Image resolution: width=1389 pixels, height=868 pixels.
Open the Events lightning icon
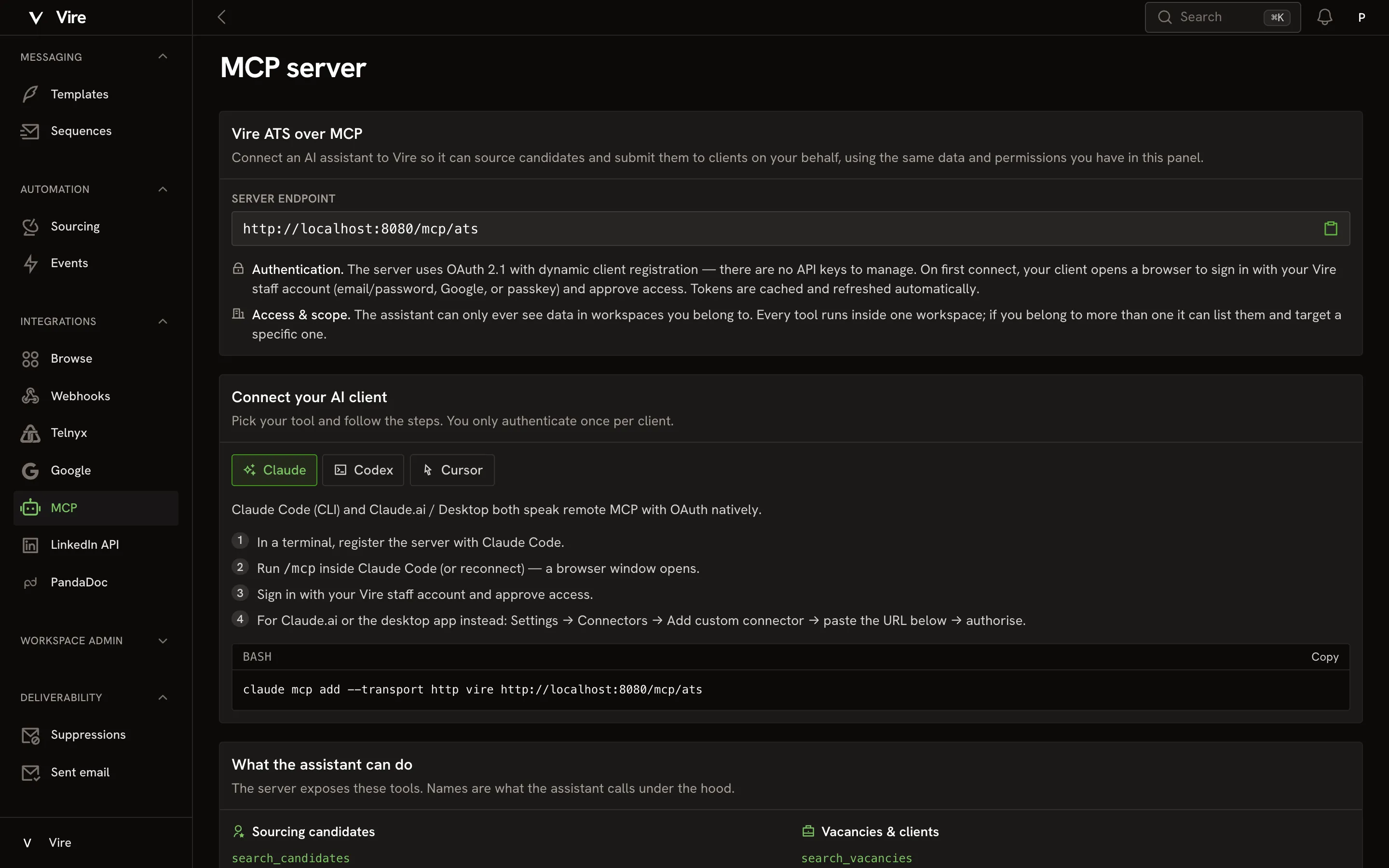30,263
